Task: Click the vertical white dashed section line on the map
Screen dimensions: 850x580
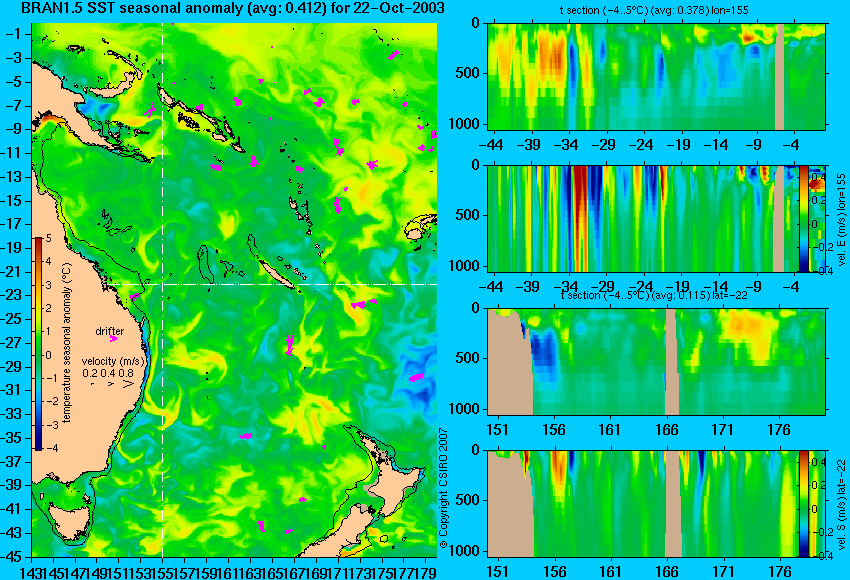Action: pyautogui.click(x=163, y=290)
